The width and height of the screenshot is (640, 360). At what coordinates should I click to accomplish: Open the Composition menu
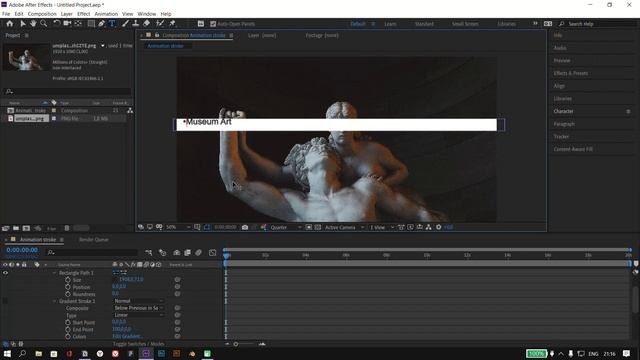click(x=42, y=14)
